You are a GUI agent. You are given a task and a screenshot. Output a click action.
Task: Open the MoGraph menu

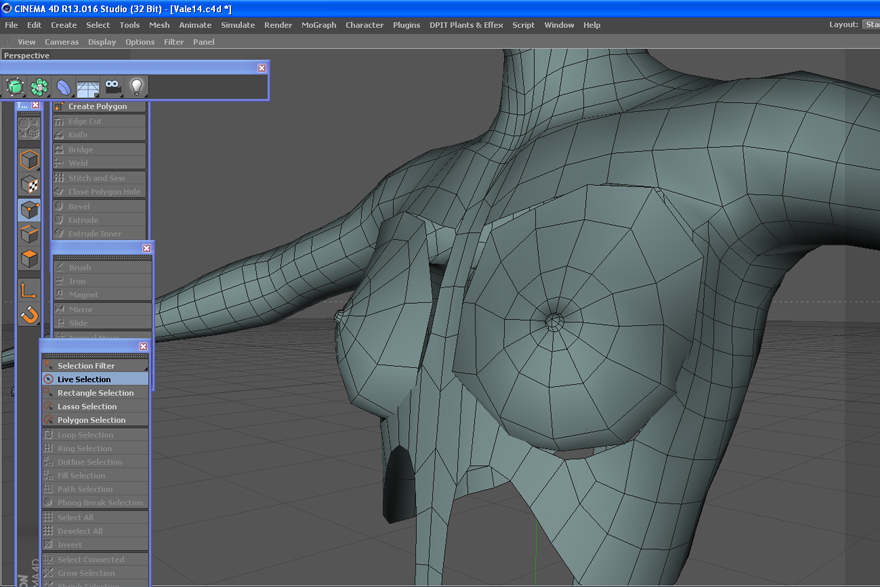pyautogui.click(x=318, y=25)
